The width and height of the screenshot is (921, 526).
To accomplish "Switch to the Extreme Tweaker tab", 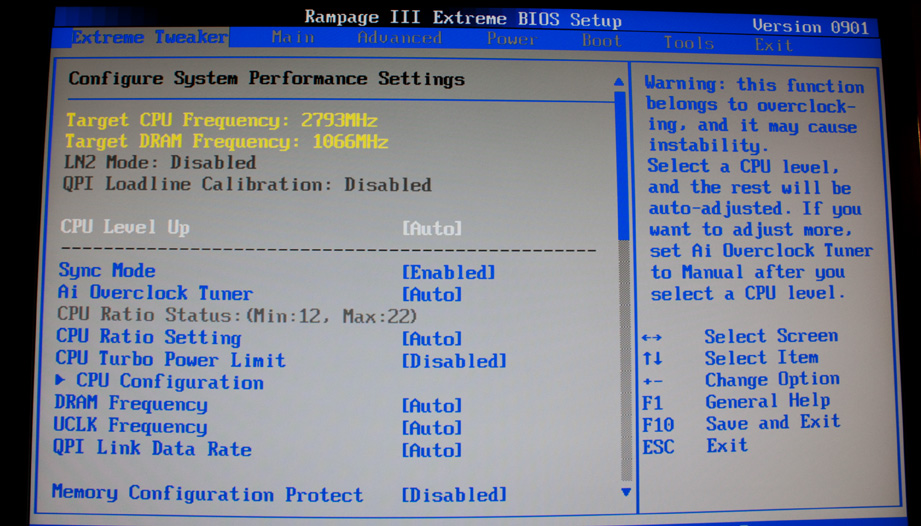I will tap(150, 37).
